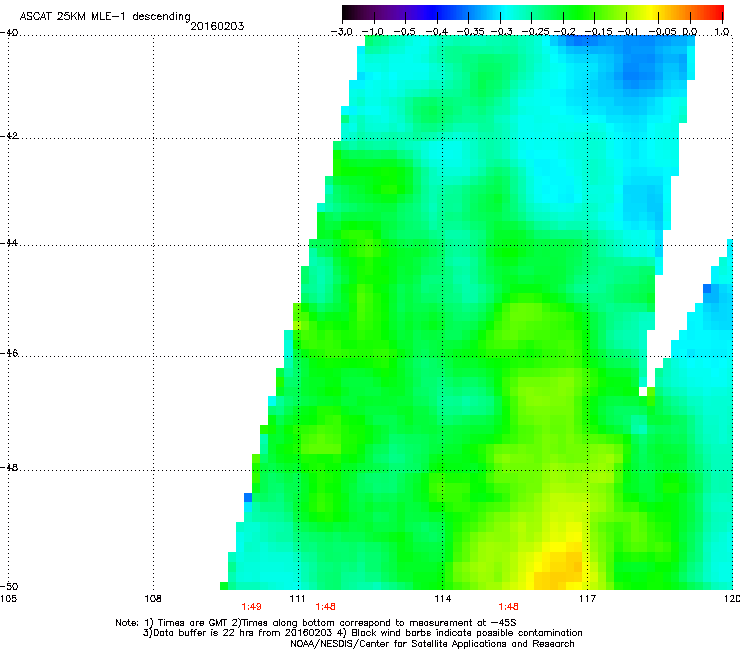Click the 111 longitude axis label
The width and height of the screenshot is (740, 650).
(298, 599)
